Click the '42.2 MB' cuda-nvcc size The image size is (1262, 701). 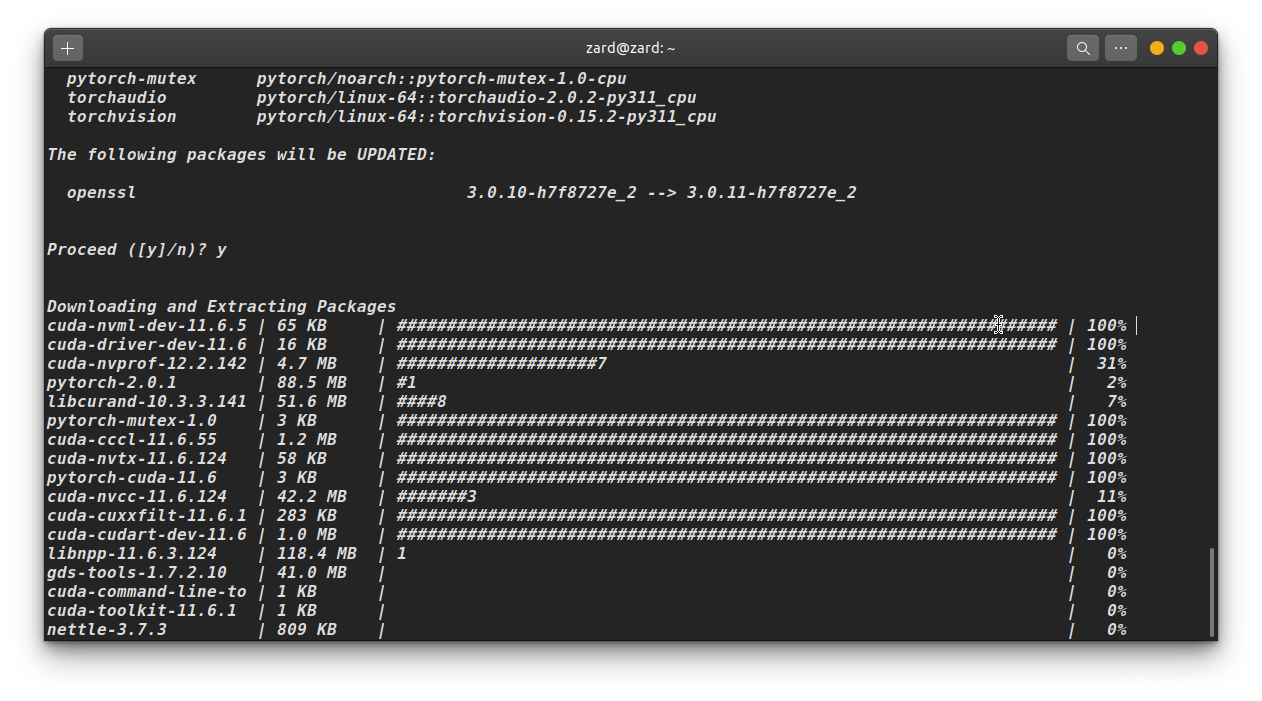point(312,497)
